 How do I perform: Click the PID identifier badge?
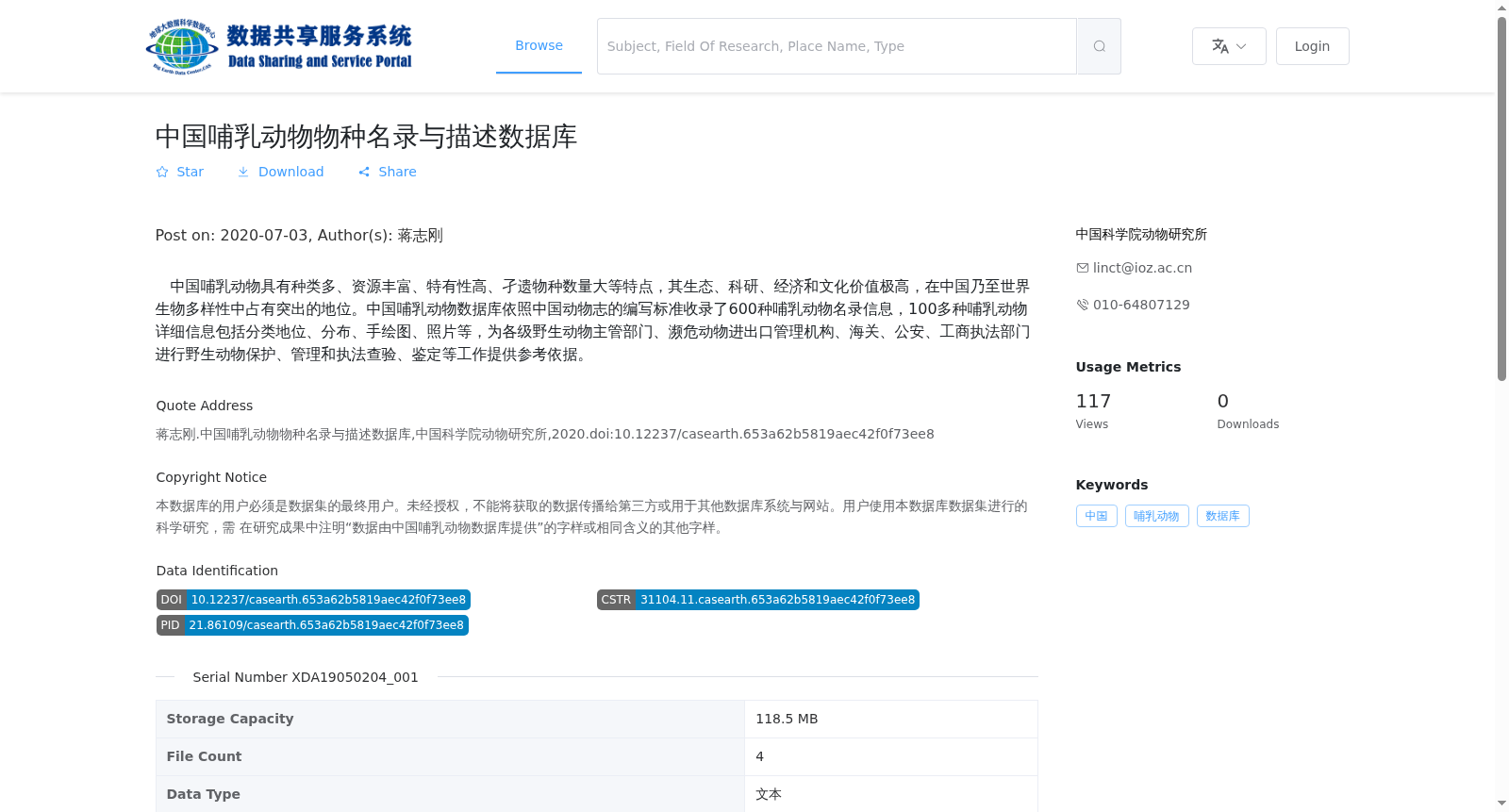click(312, 625)
